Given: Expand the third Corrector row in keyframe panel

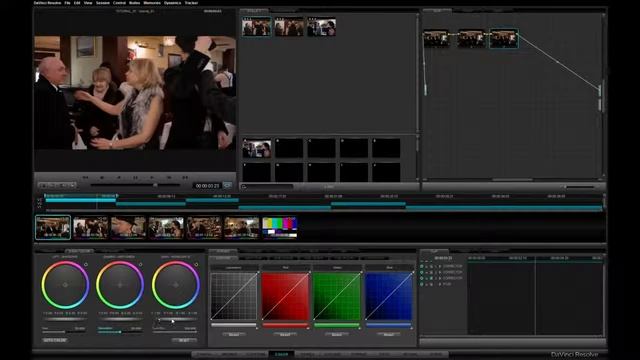Looking at the screenshot, I should (x=440, y=278).
